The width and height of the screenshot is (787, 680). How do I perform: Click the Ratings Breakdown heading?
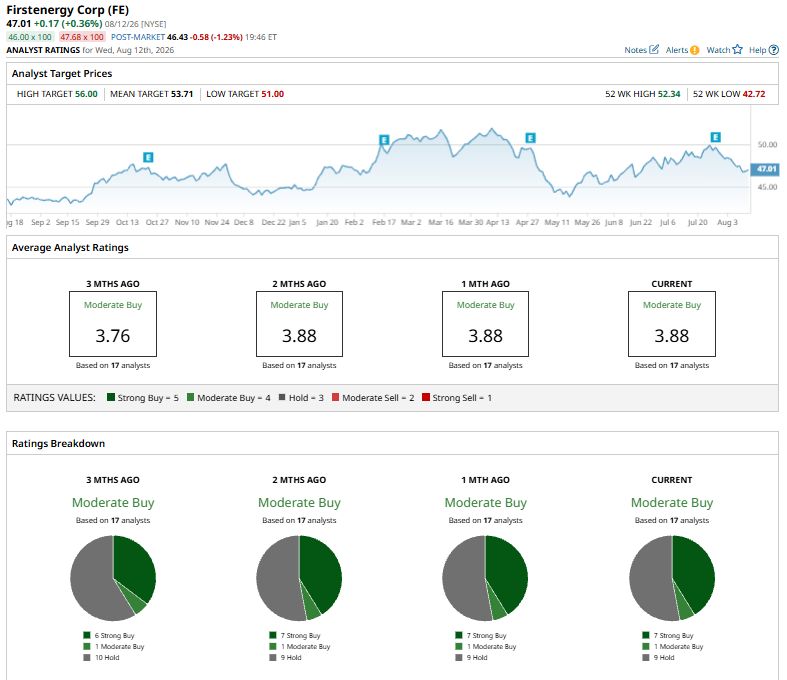tap(58, 444)
